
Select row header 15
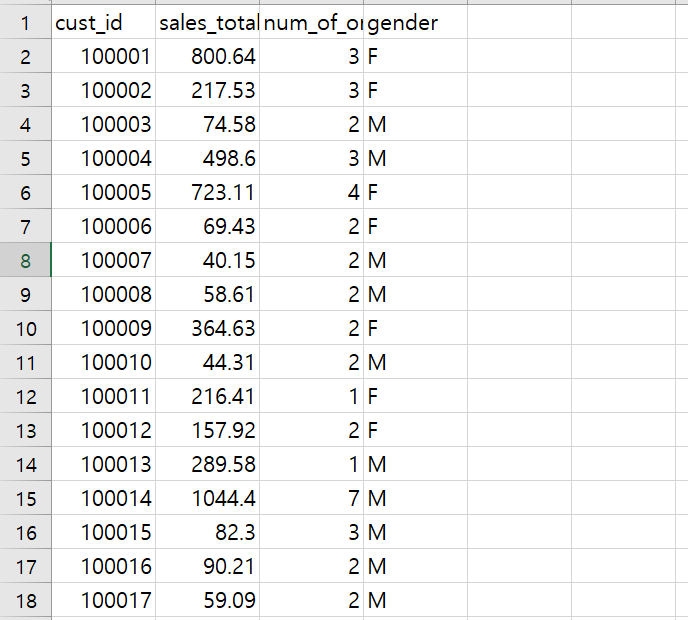pyautogui.click(x=25, y=498)
